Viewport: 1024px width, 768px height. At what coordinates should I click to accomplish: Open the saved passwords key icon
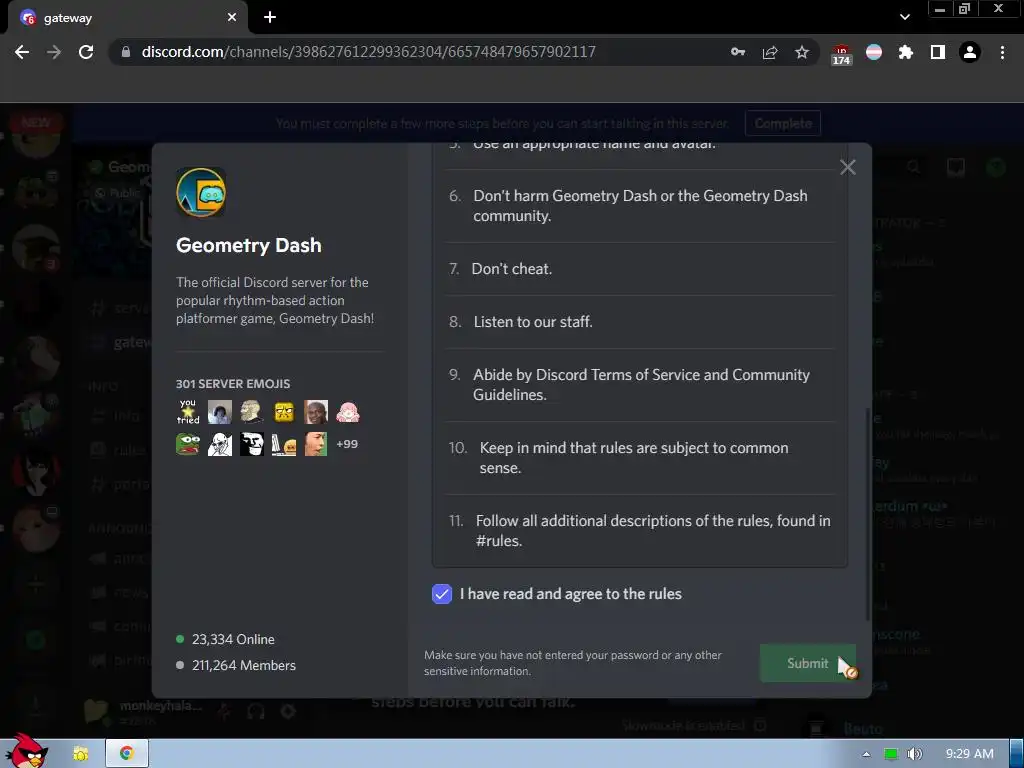click(738, 52)
